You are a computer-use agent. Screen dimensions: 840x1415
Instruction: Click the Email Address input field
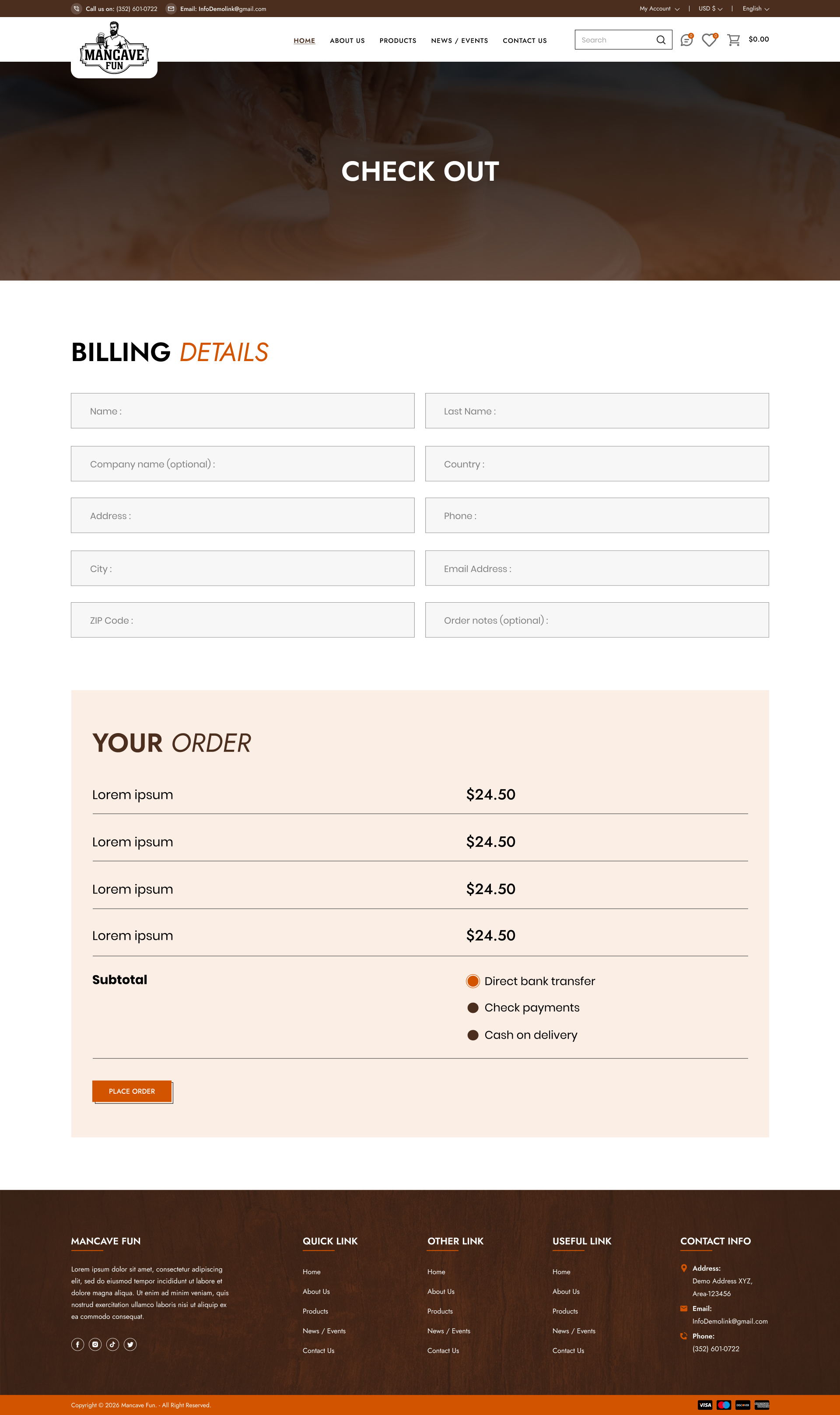click(597, 569)
